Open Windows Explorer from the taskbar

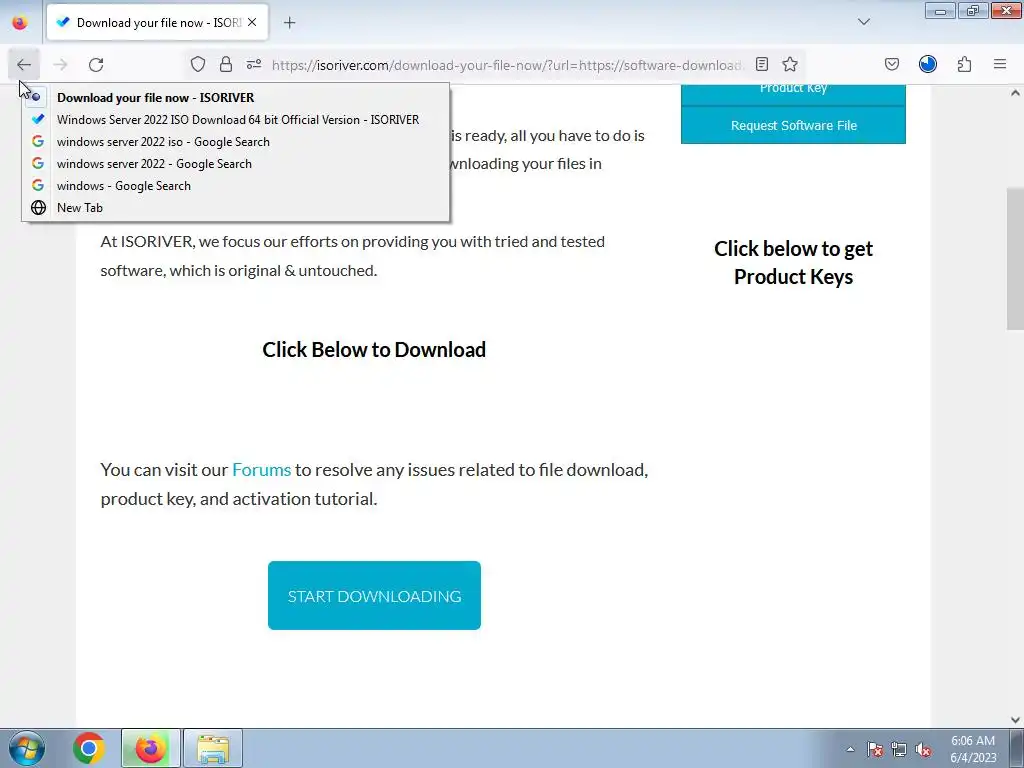213,748
